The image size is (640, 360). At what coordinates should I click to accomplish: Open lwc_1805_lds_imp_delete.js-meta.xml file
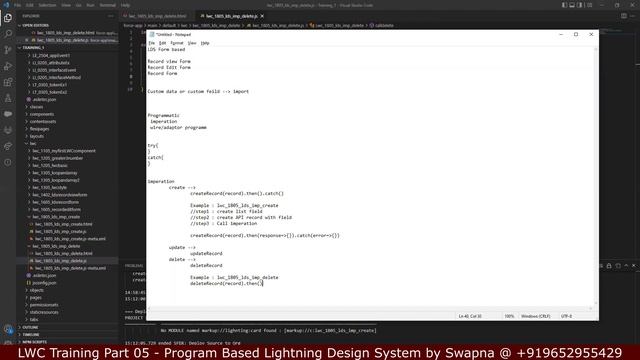pos(70,268)
